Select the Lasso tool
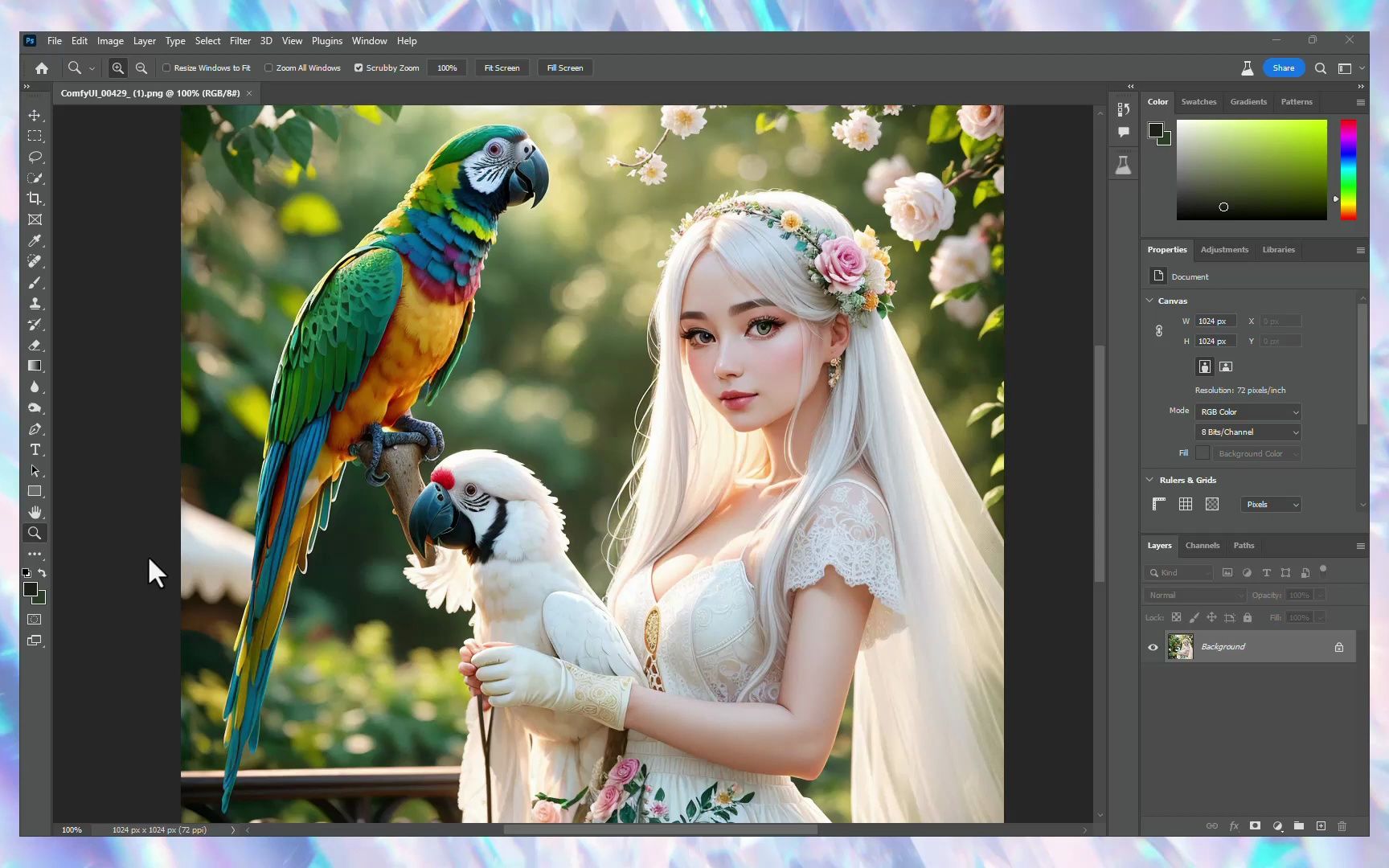 pyautogui.click(x=35, y=157)
